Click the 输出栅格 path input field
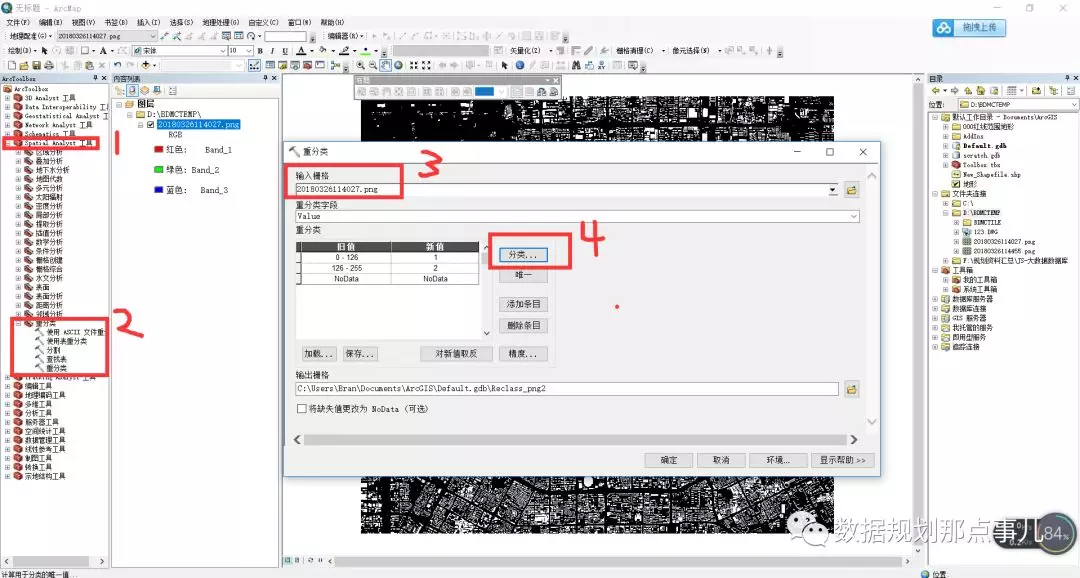 click(567, 389)
